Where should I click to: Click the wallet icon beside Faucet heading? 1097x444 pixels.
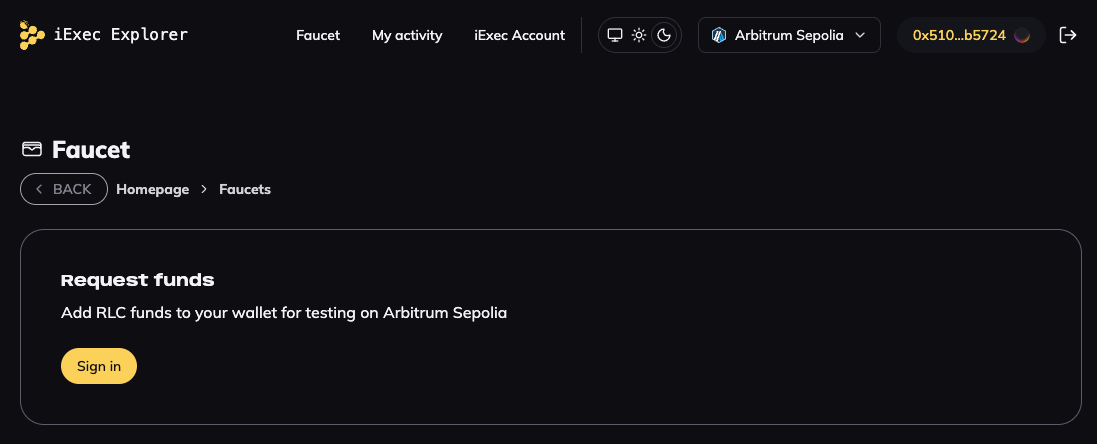[32, 150]
